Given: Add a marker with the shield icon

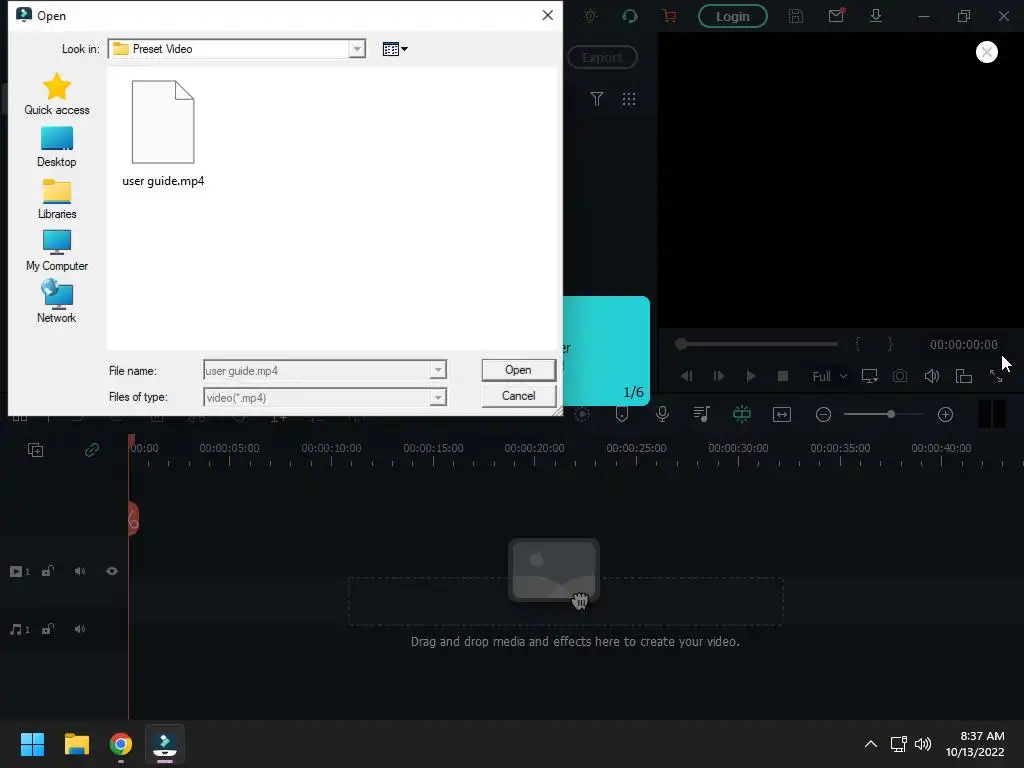Looking at the screenshot, I should pos(622,414).
